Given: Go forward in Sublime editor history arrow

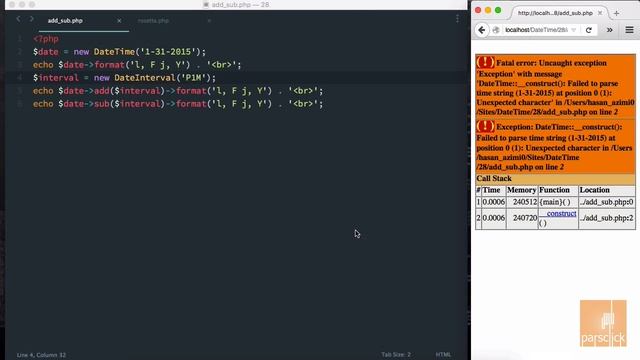Looking at the screenshot, I should click(31, 19).
